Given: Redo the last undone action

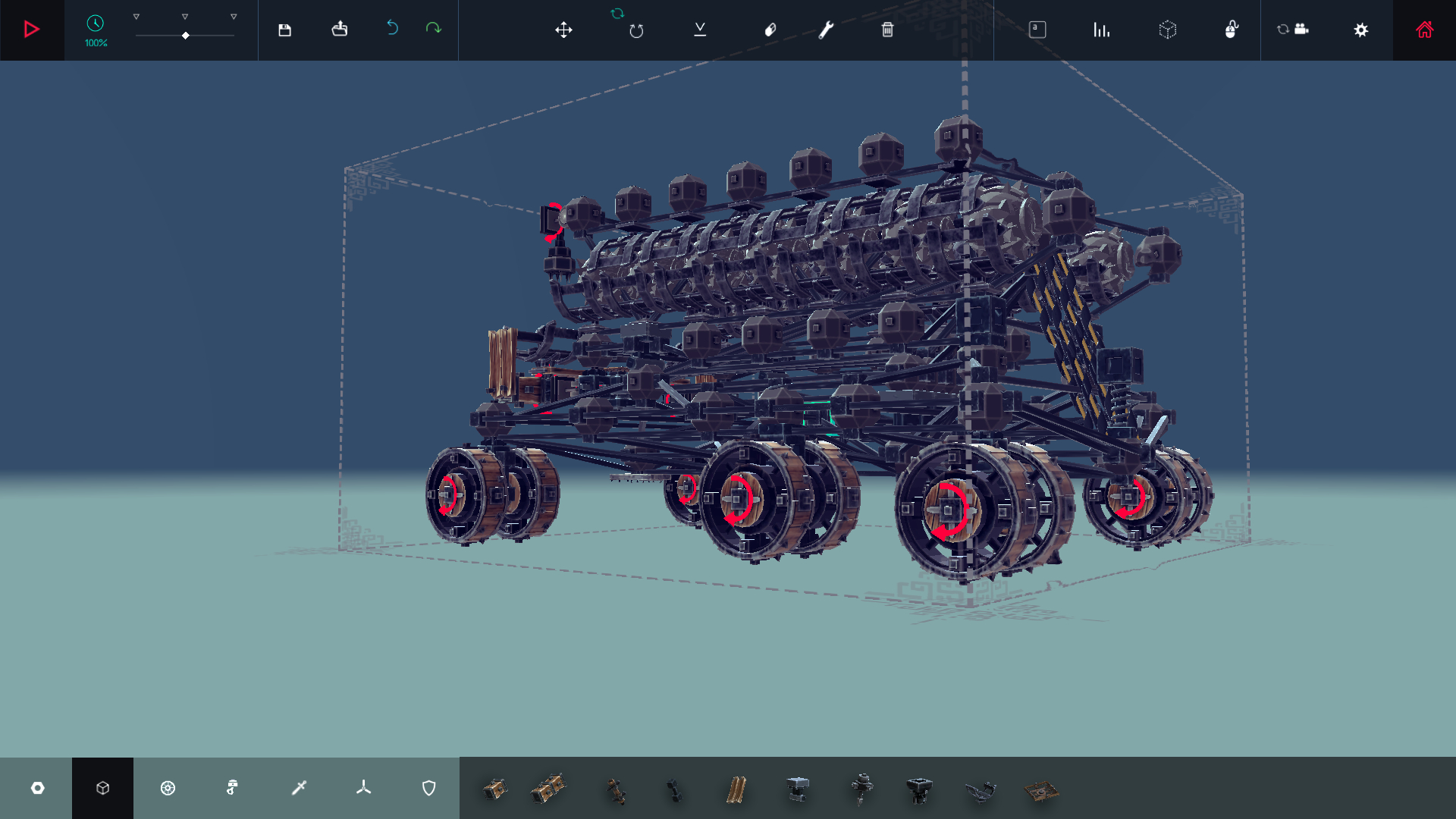Looking at the screenshot, I should click(434, 28).
